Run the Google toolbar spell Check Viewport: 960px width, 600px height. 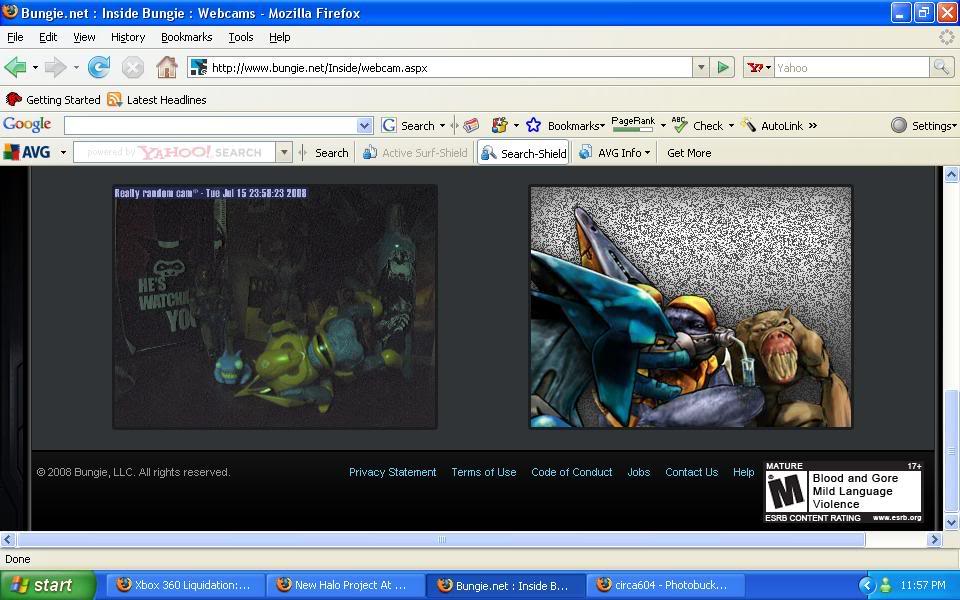coord(698,125)
